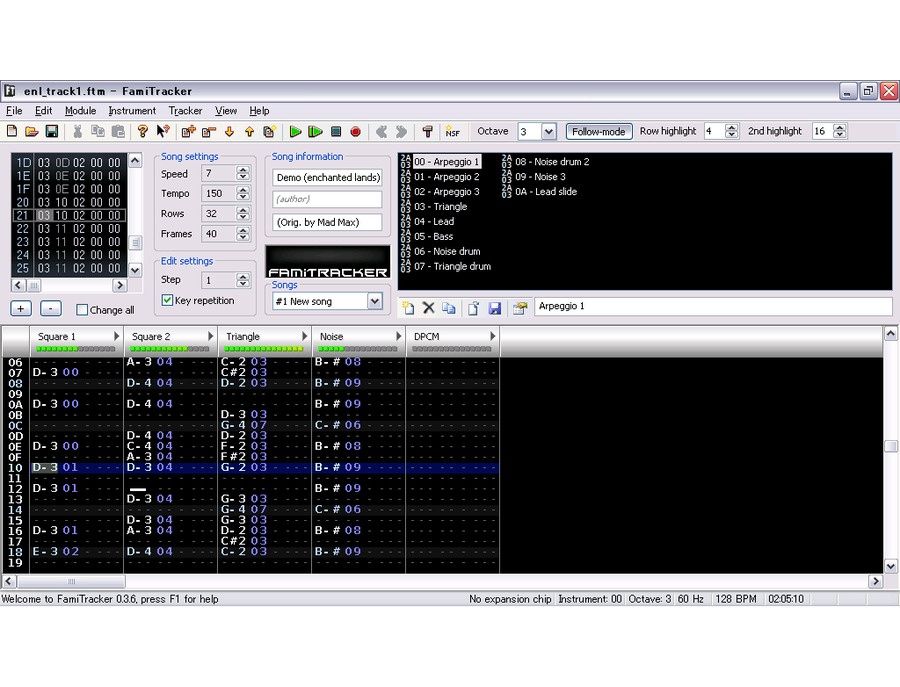Save instrument to file icon
Image resolution: width=900 pixels, height=687 pixels.
coord(494,308)
